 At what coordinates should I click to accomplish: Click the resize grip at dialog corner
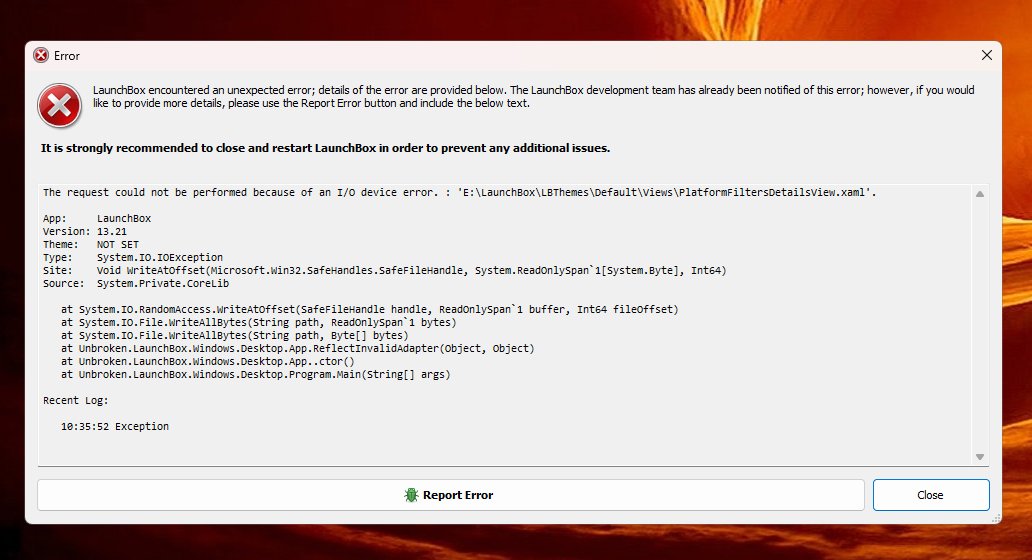[x=996, y=519]
